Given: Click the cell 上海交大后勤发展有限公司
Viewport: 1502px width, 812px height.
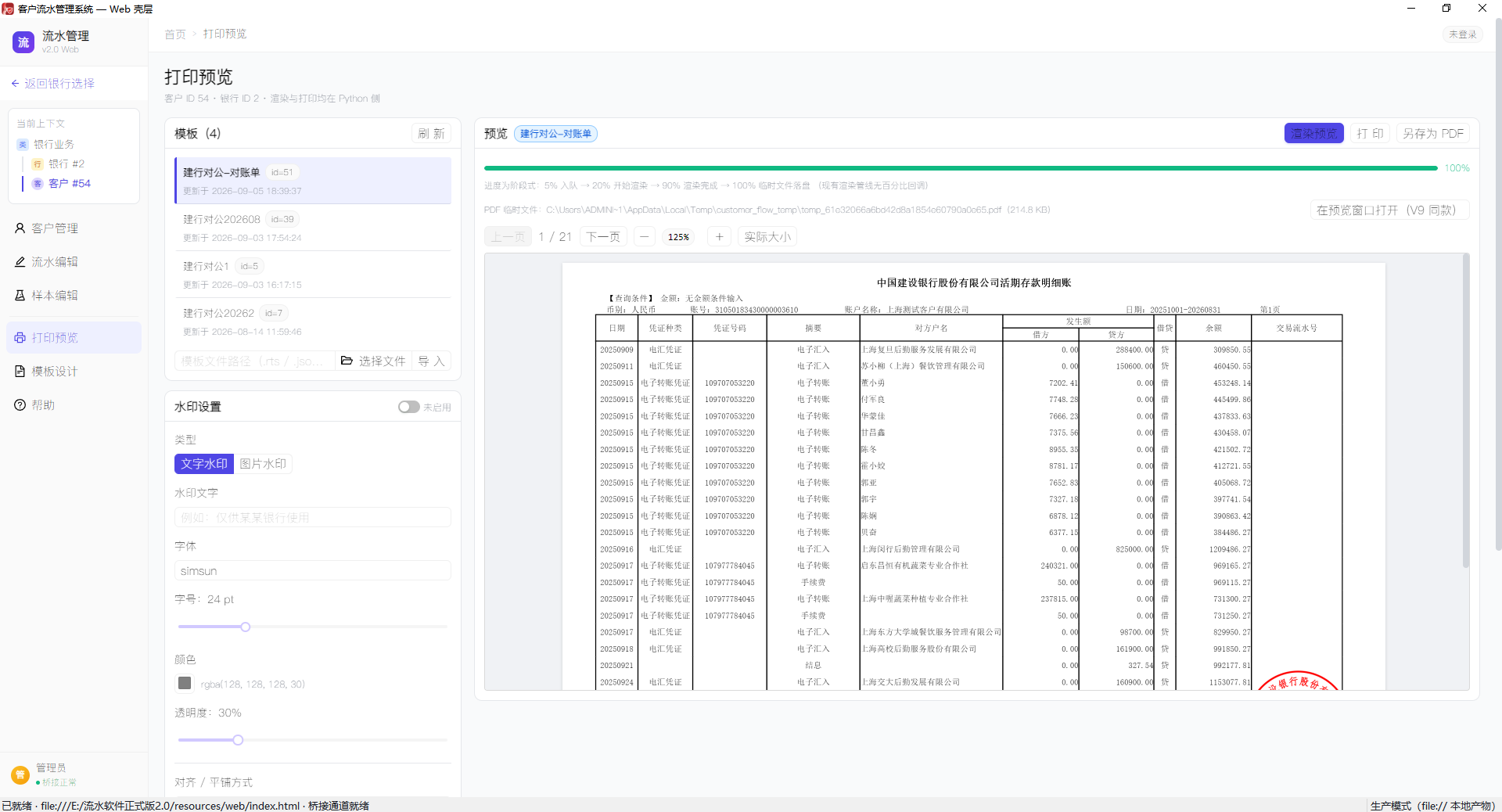Looking at the screenshot, I should (911, 682).
